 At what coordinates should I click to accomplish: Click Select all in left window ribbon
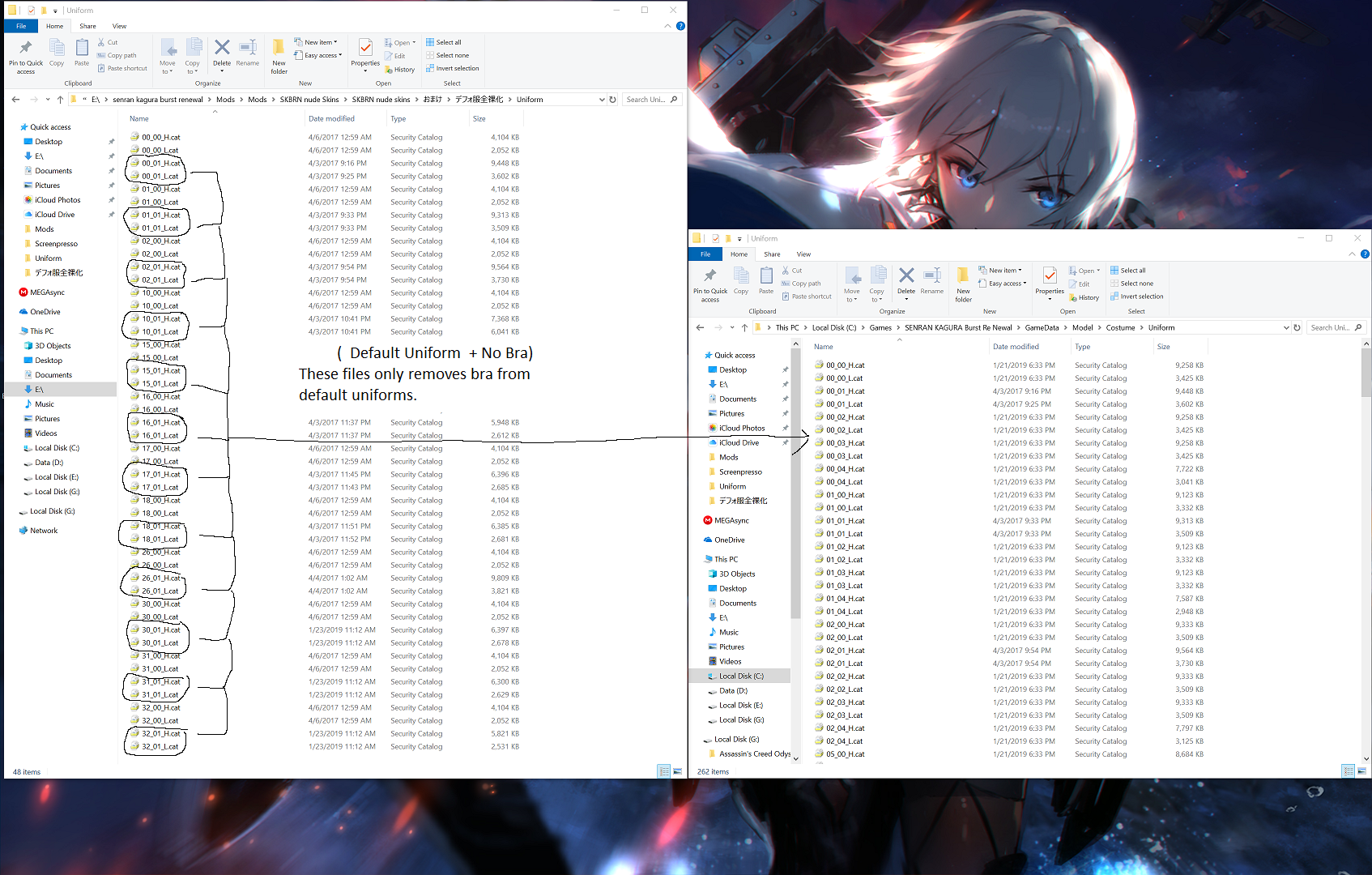click(444, 42)
